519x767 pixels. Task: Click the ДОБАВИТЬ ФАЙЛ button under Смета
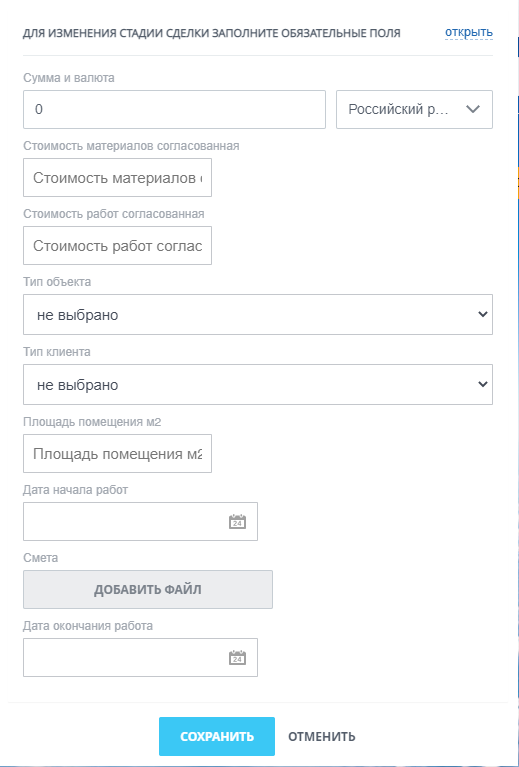click(148, 589)
